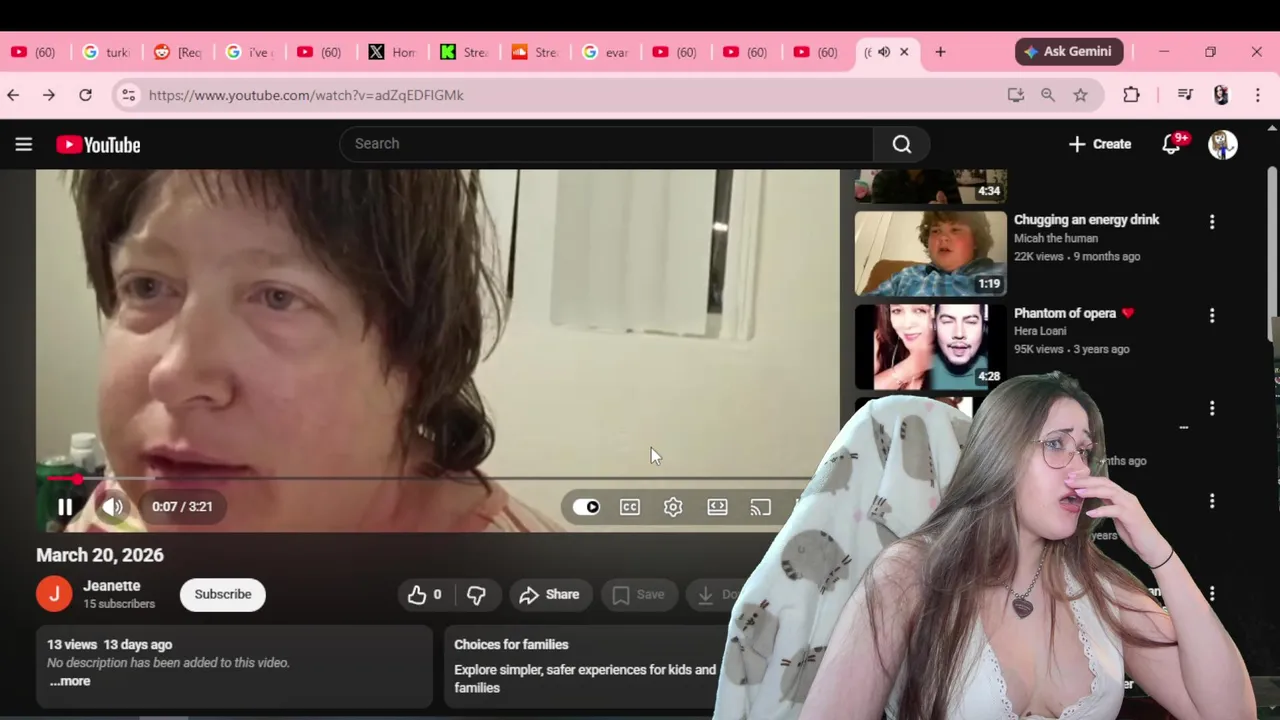Expand description with ...more

pyautogui.click(x=70, y=681)
